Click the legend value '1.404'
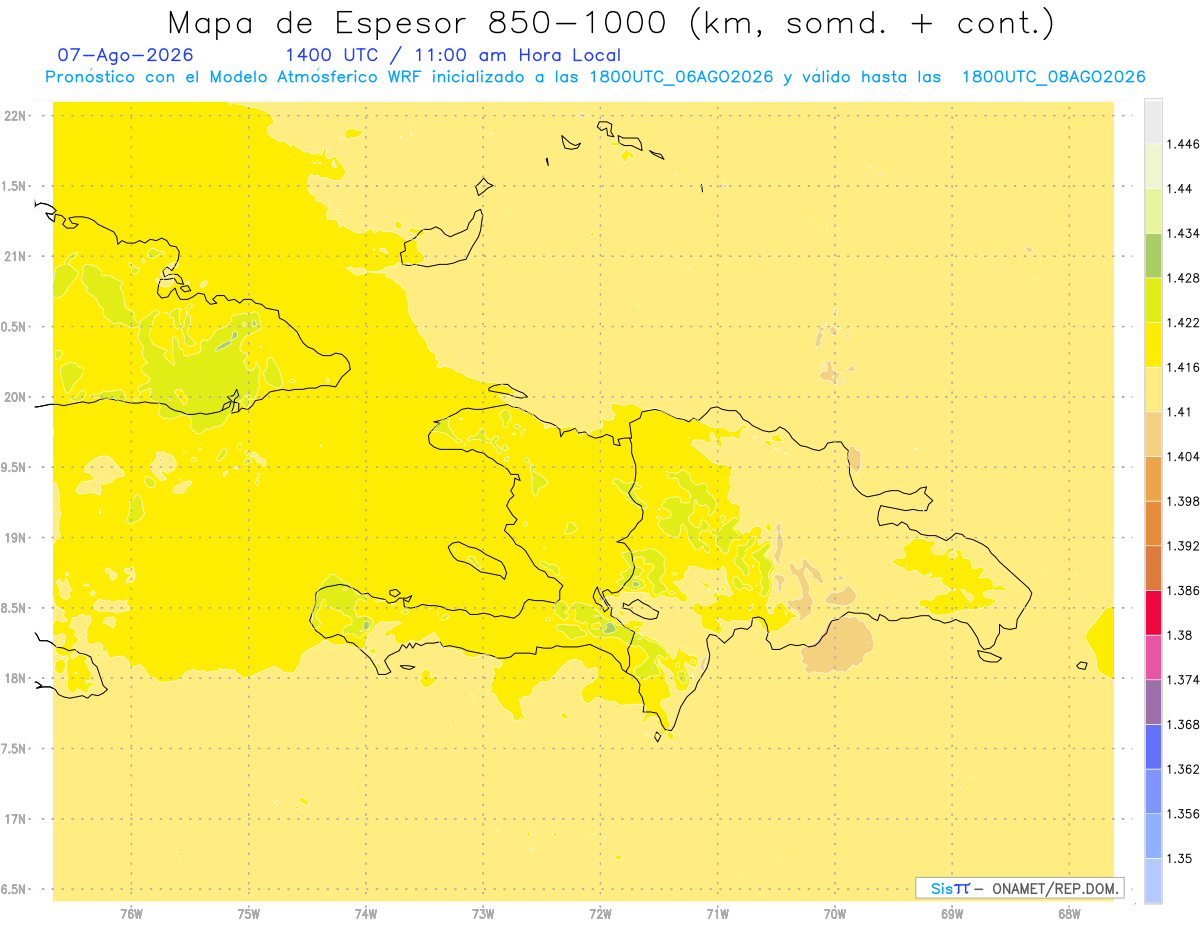Image resolution: width=1200 pixels, height=927 pixels. coord(1184,456)
